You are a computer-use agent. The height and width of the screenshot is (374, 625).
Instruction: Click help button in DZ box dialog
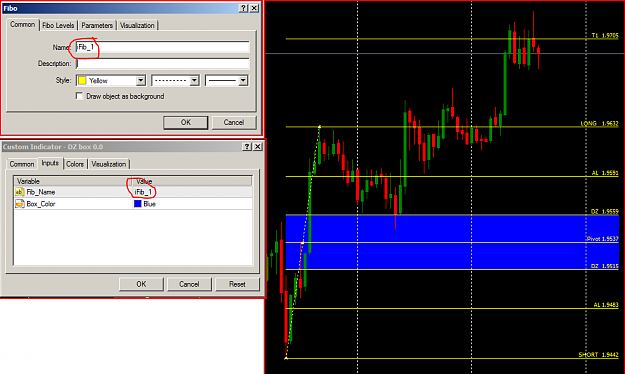[247, 147]
